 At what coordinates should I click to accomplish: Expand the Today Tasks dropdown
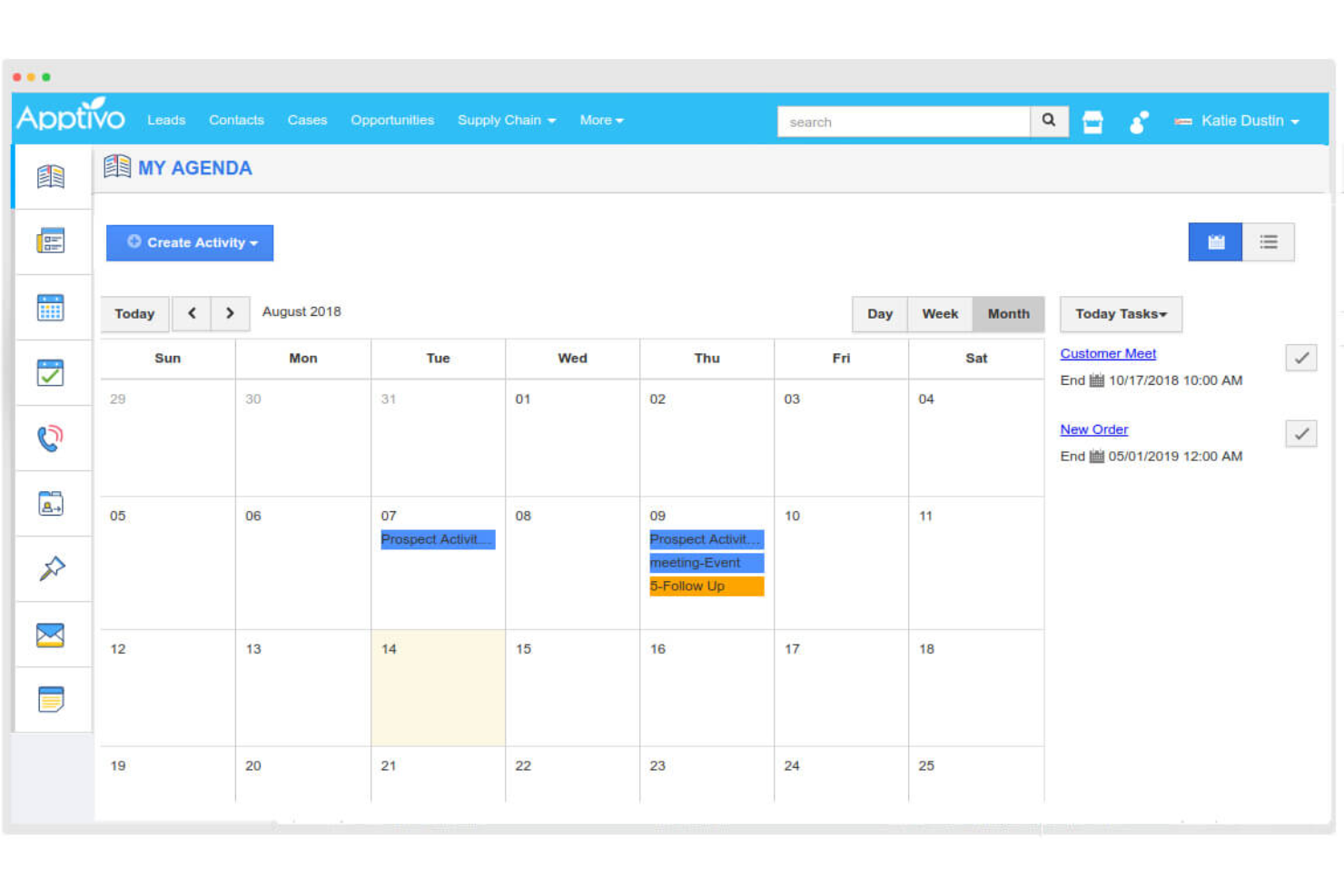(x=1120, y=313)
